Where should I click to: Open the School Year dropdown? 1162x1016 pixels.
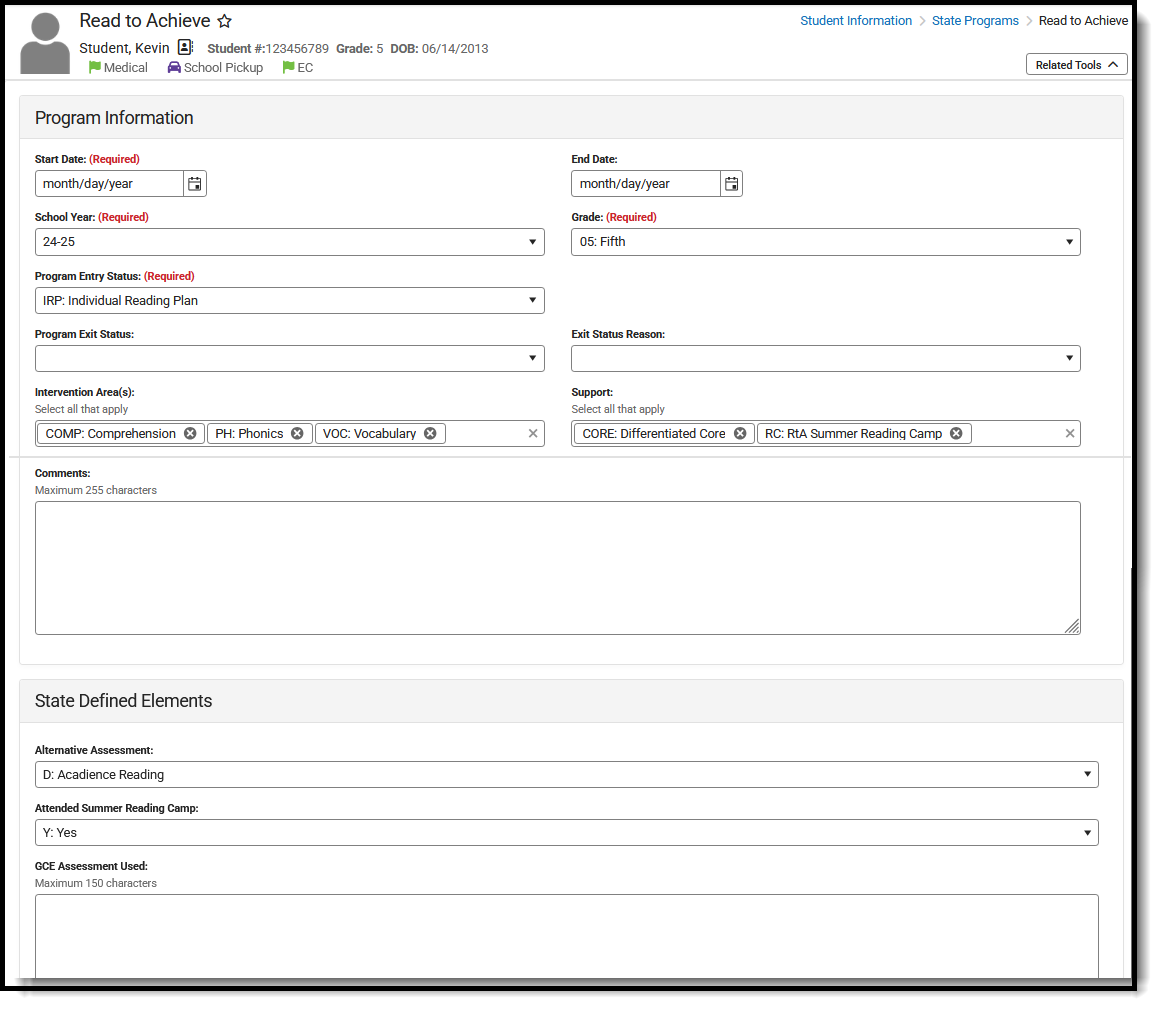[290, 242]
